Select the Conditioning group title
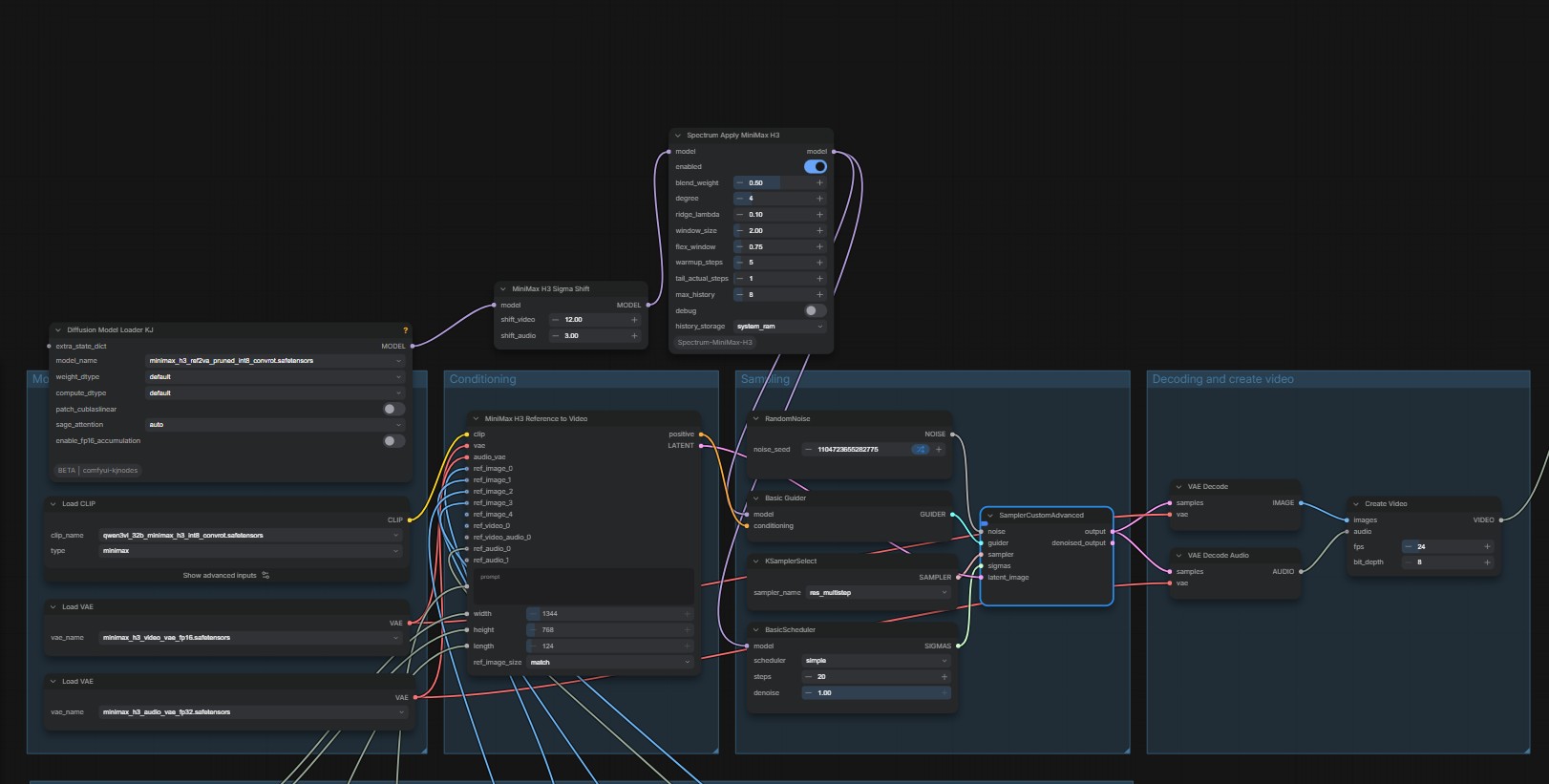Screen dimensions: 1549x784 click(x=482, y=380)
